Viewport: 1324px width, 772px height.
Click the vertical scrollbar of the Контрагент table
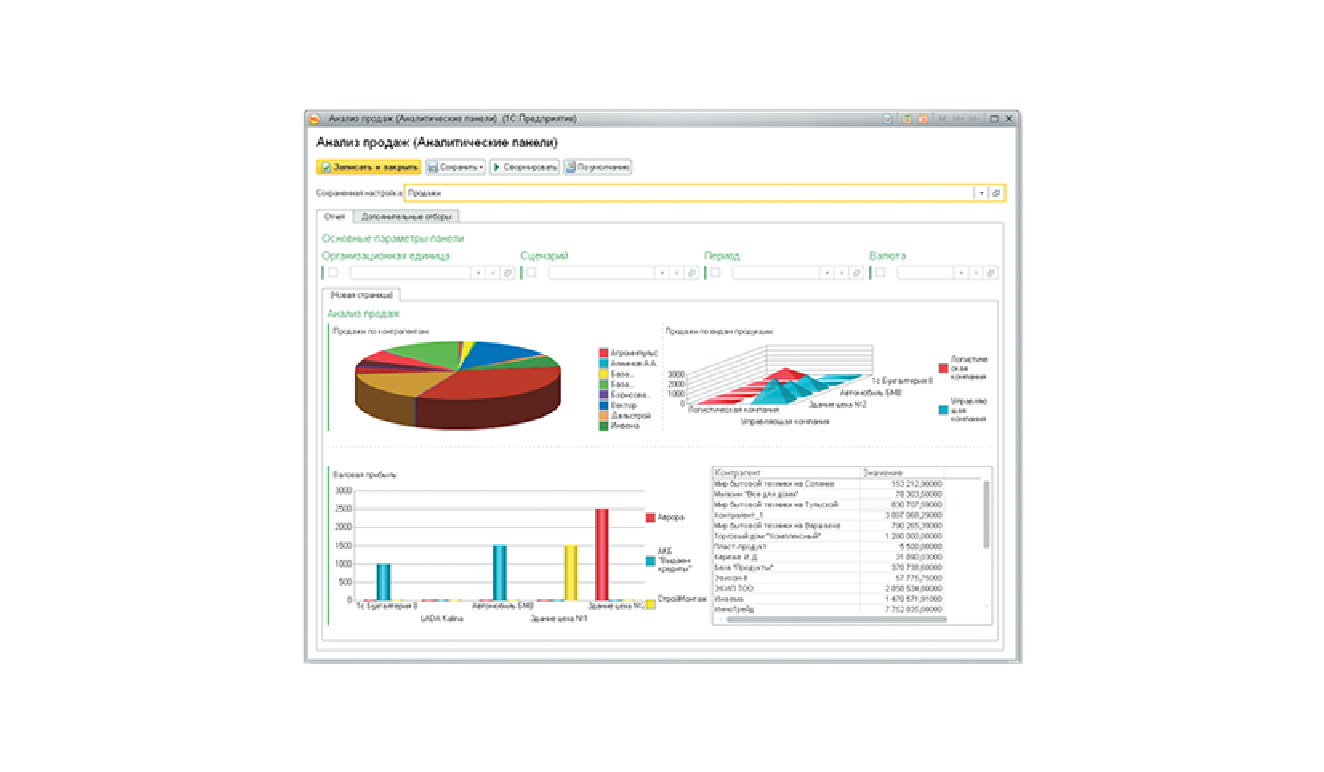(x=987, y=540)
